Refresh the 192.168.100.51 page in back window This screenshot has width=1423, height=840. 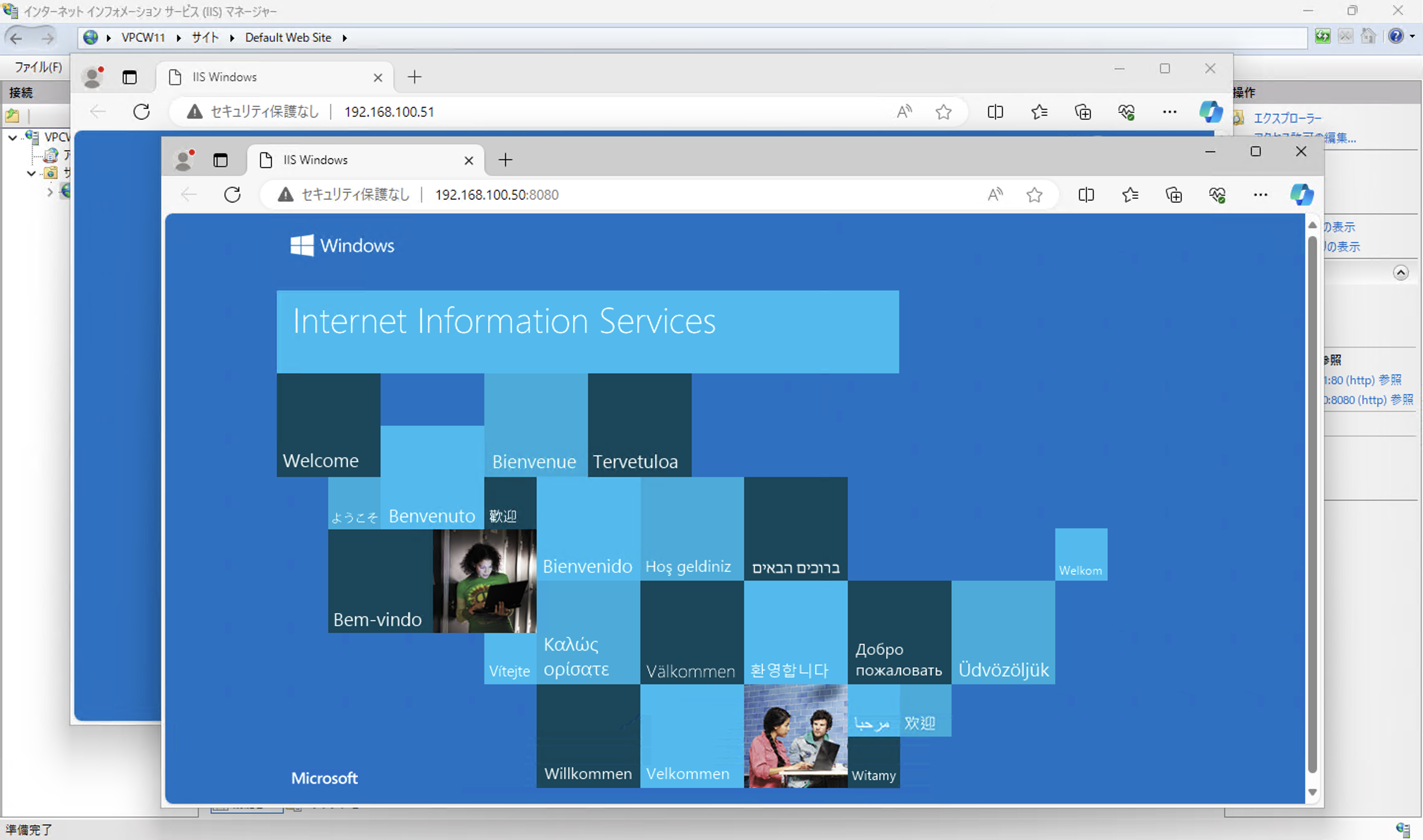(x=142, y=112)
